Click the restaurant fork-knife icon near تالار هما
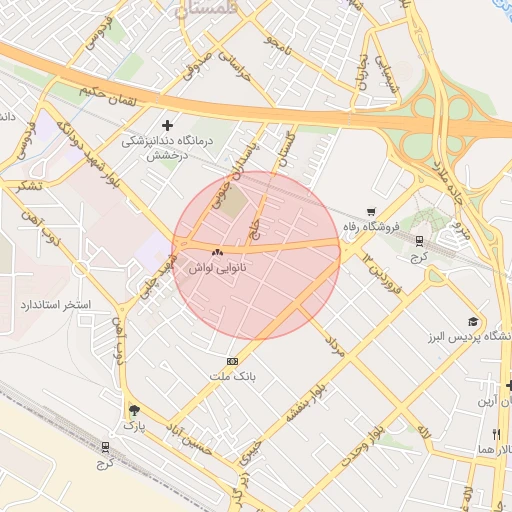This screenshot has width=512, height=512. (497, 435)
